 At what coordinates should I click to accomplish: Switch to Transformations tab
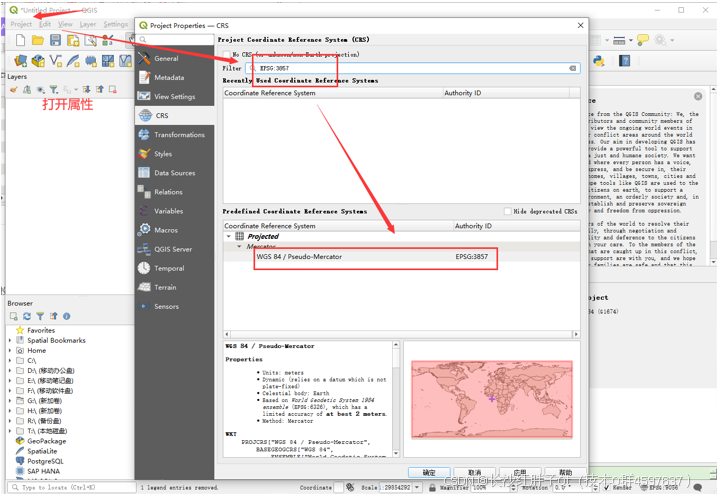point(174,135)
